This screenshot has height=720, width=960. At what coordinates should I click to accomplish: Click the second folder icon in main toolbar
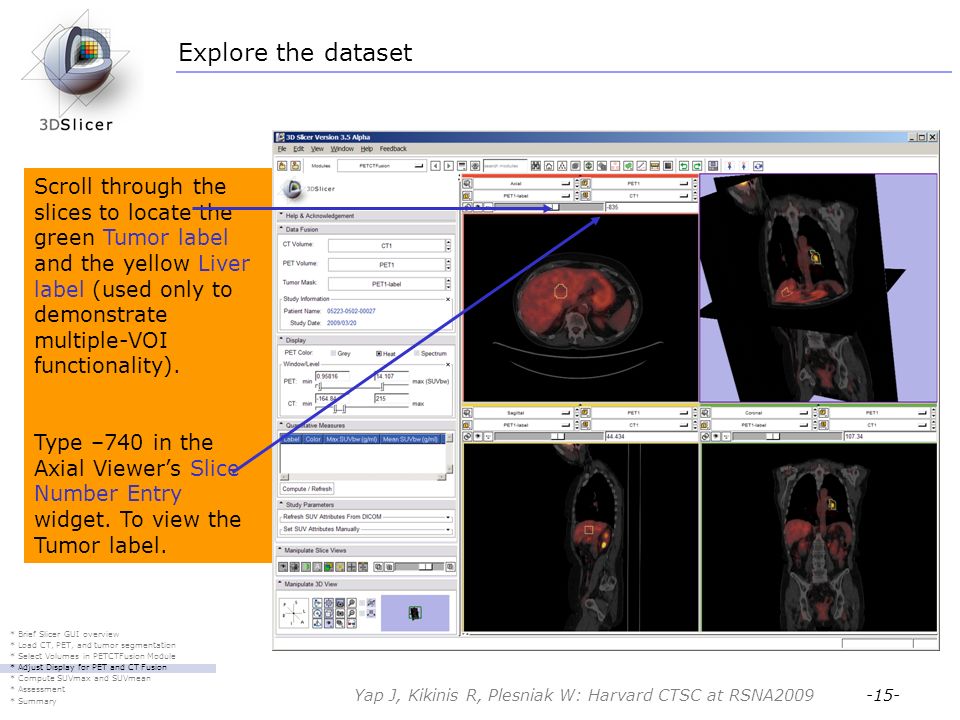coord(295,166)
